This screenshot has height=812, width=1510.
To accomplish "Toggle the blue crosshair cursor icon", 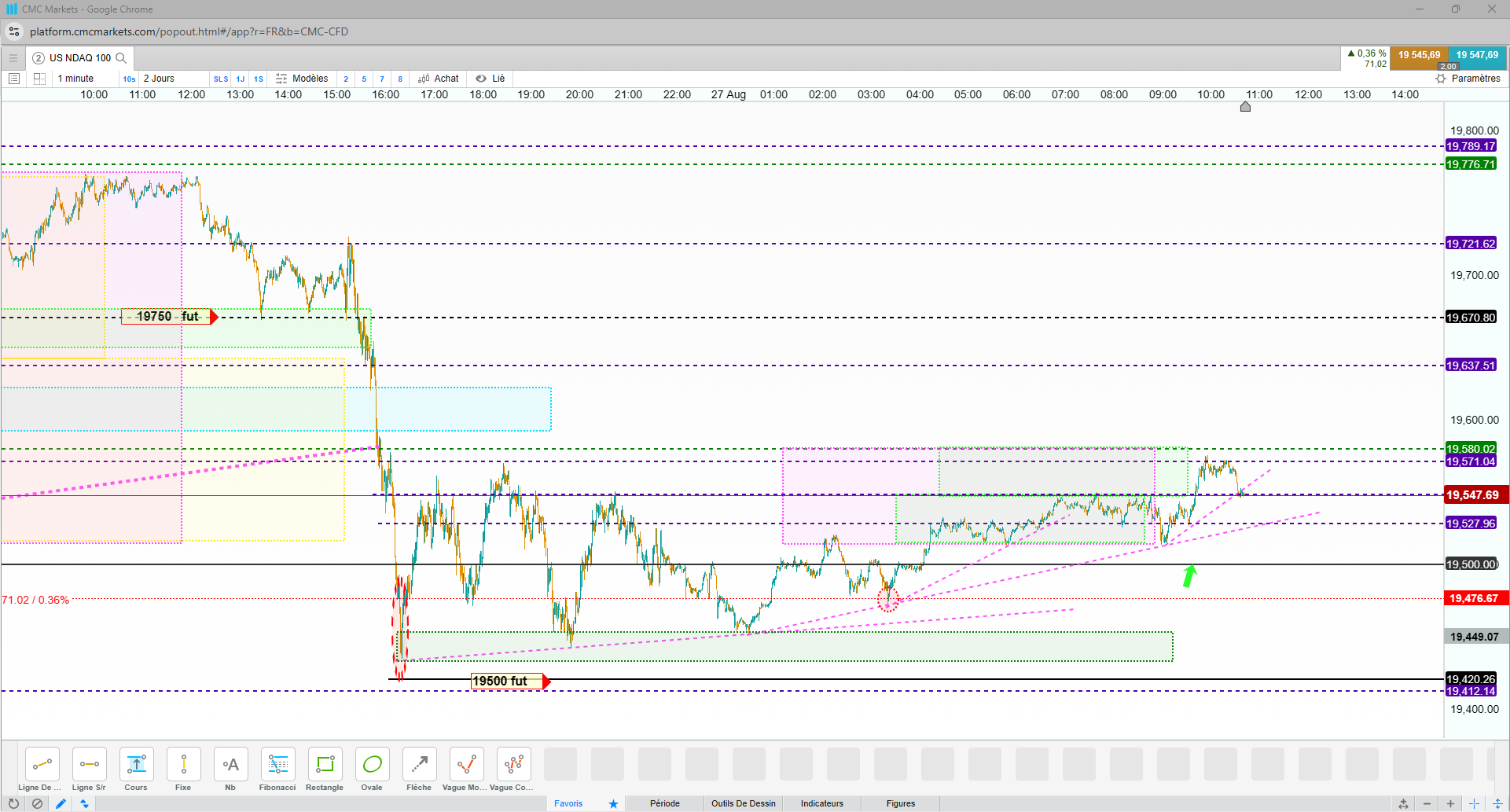I will coord(1474,803).
